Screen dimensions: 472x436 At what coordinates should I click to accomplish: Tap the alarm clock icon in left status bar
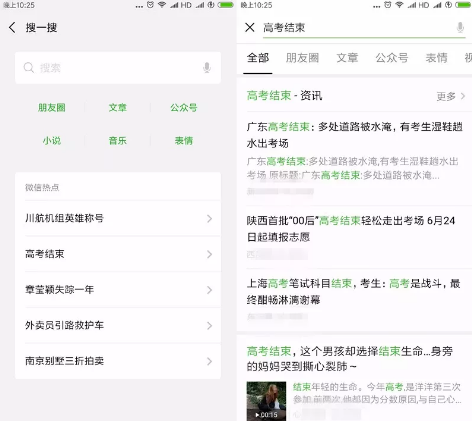click(150, 5)
